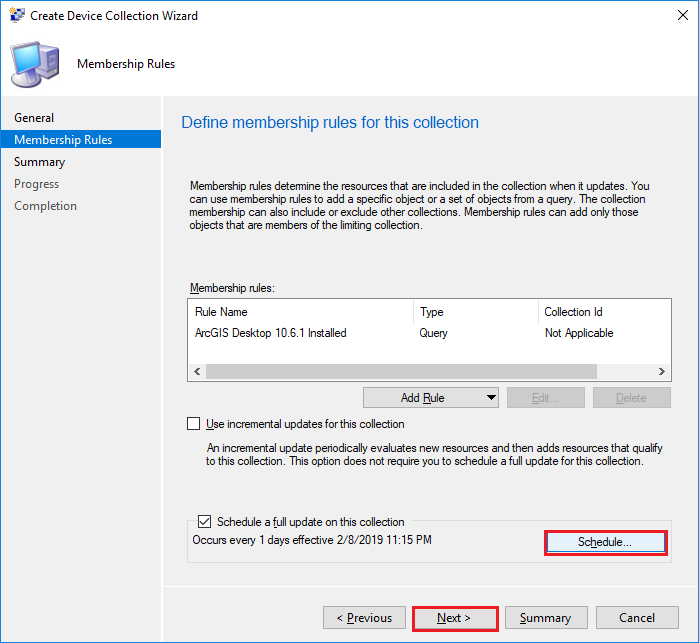Image resolution: width=699 pixels, height=643 pixels.
Task: Open the Add Rule dropdown
Action: pos(431,397)
